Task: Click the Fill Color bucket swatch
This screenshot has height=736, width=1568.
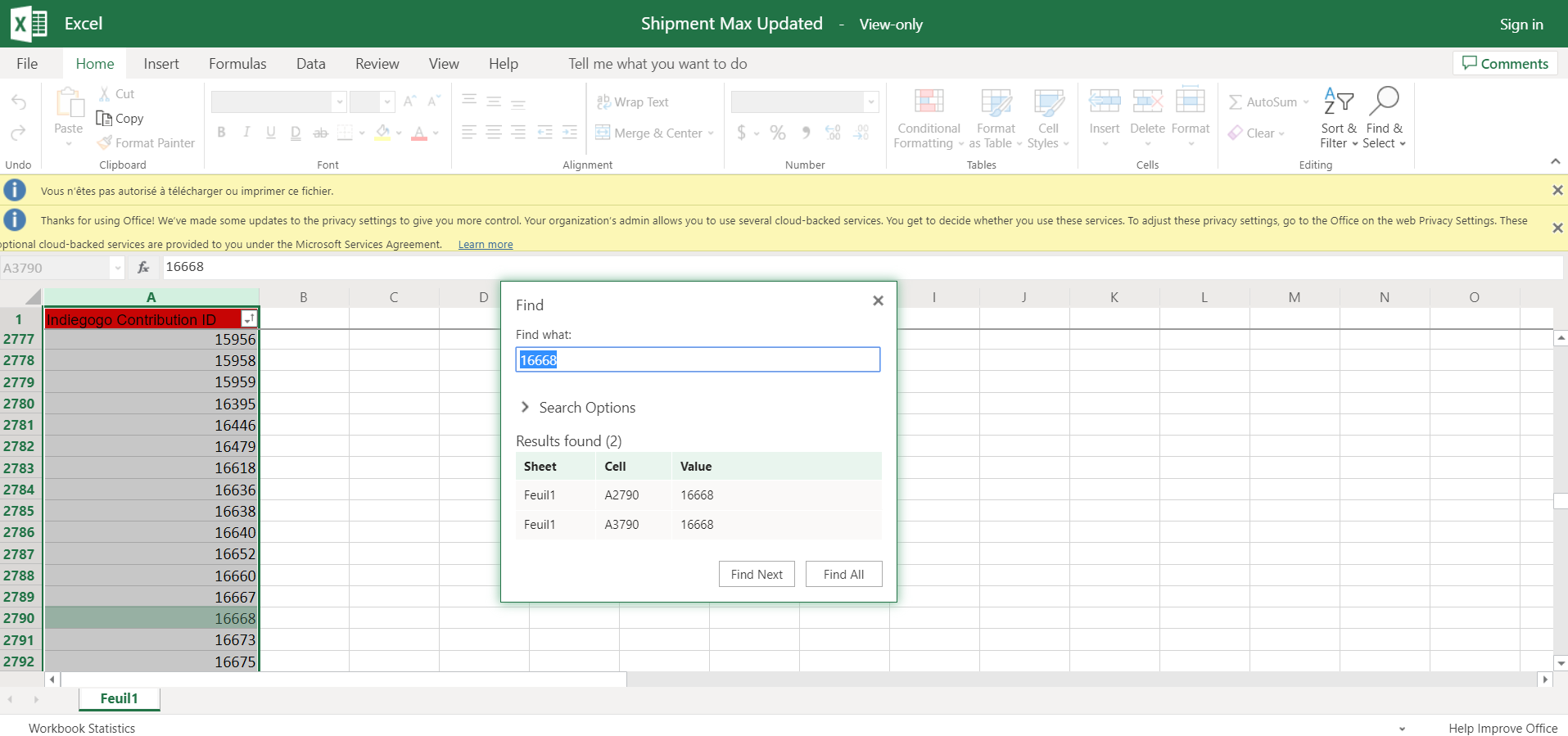Action: 383,133
